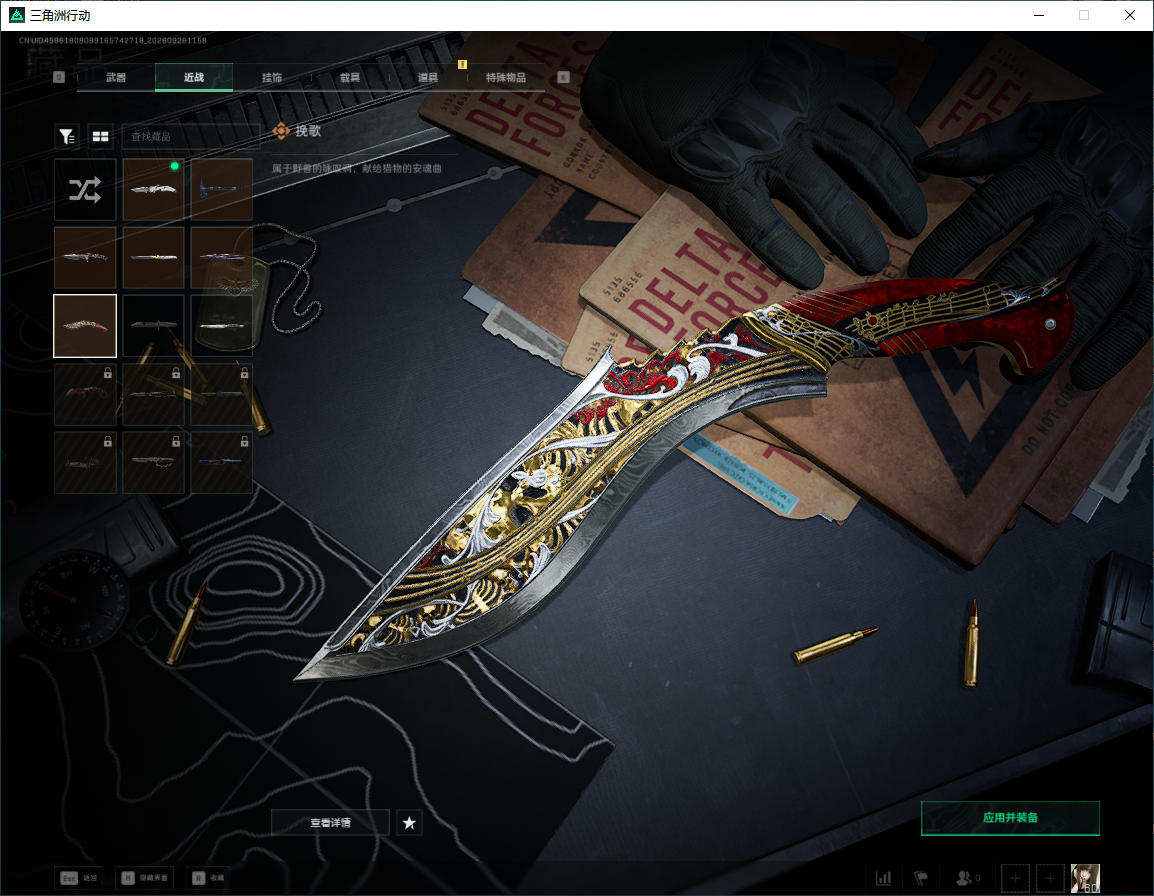
Task: Click the orange quality icon beside 挽歌
Action: pos(280,131)
